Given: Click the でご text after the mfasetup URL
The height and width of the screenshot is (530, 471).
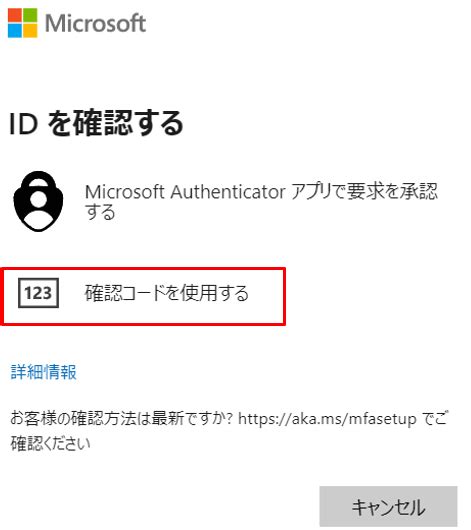Looking at the screenshot, I should (x=434, y=418).
